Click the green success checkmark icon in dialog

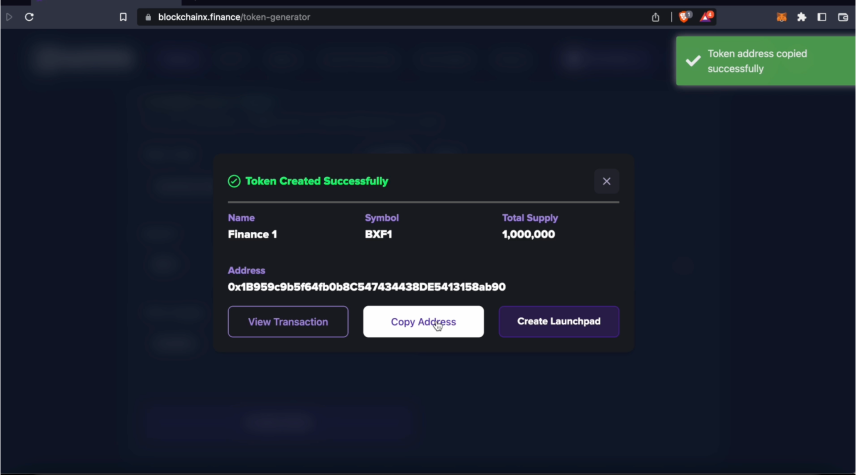pos(234,181)
